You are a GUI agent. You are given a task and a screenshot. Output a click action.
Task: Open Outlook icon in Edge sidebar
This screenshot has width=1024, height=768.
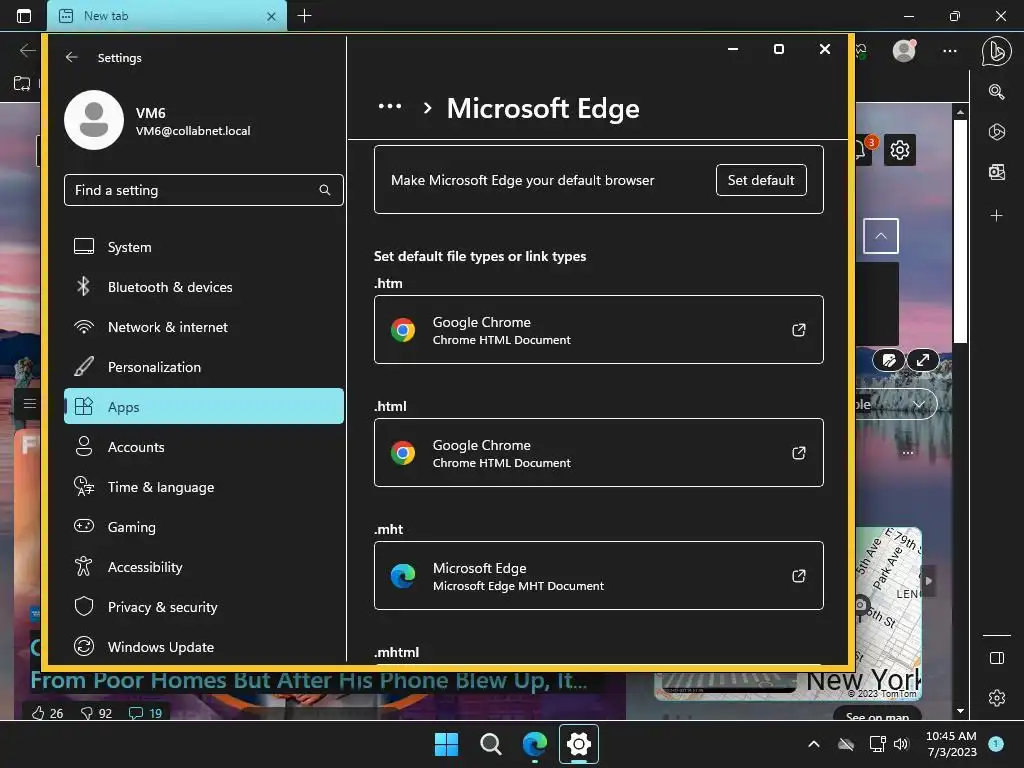coord(997,172)
